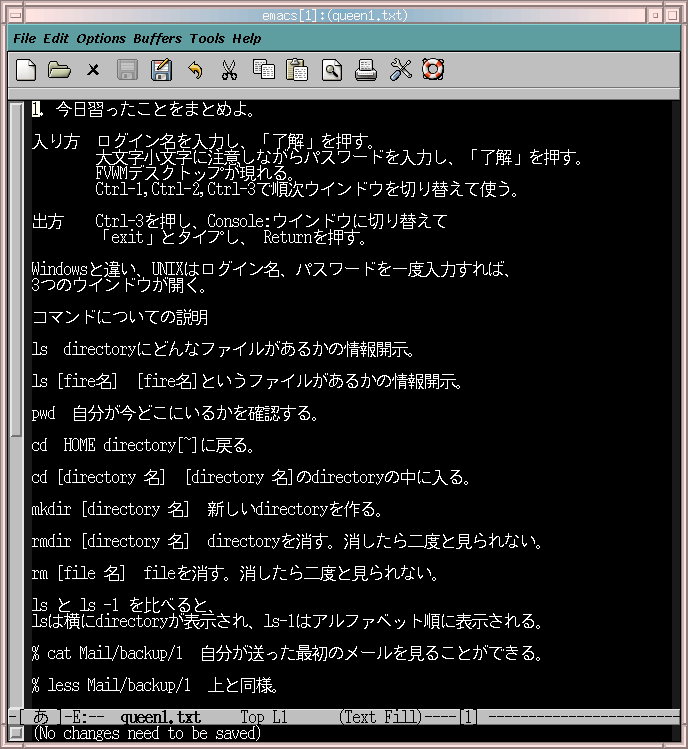
Task: Click the Search magnifier icon
Action: click(x=332, y=70)
